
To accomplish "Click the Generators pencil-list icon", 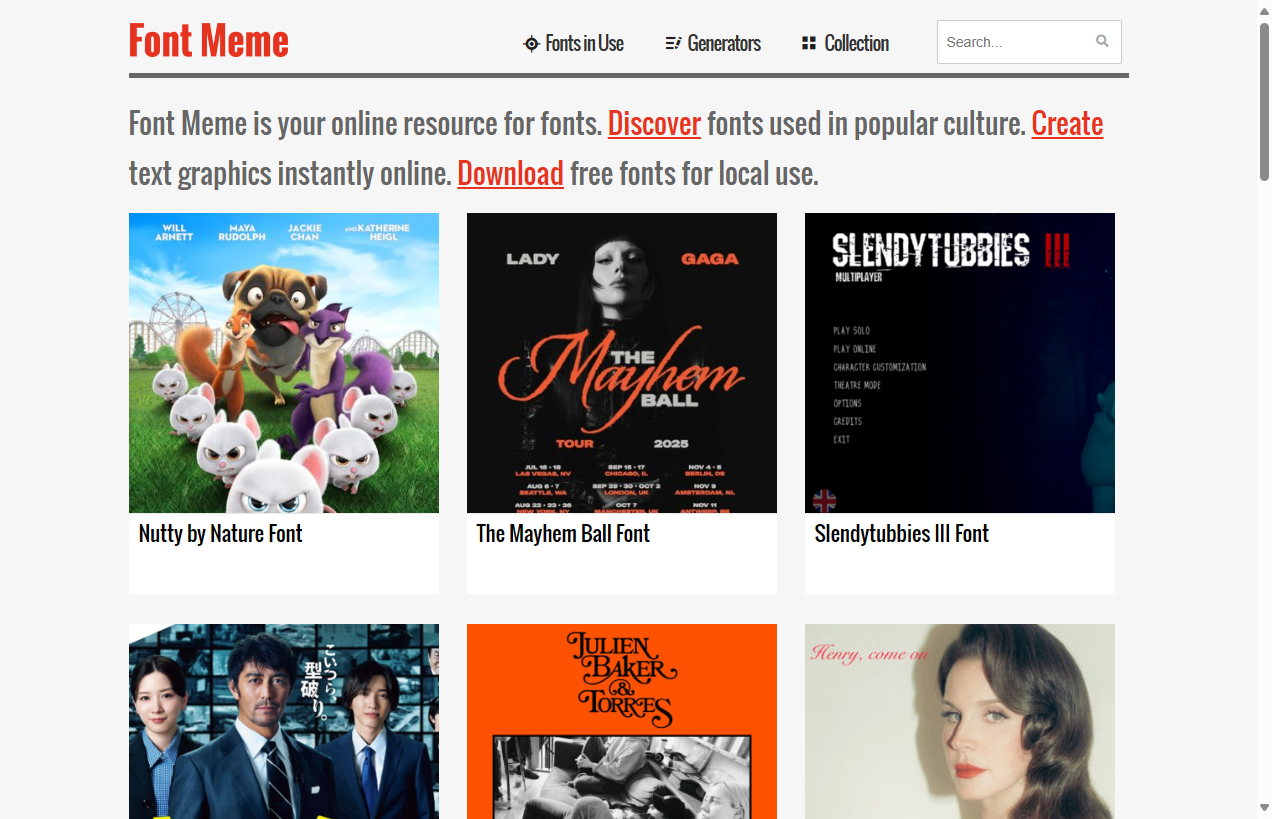I will tap(673, 44).
